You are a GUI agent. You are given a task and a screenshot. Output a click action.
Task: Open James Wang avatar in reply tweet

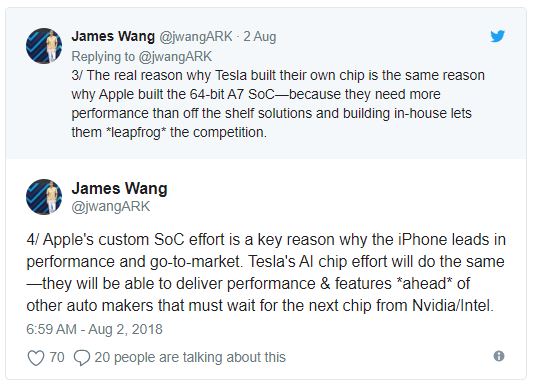44,46
